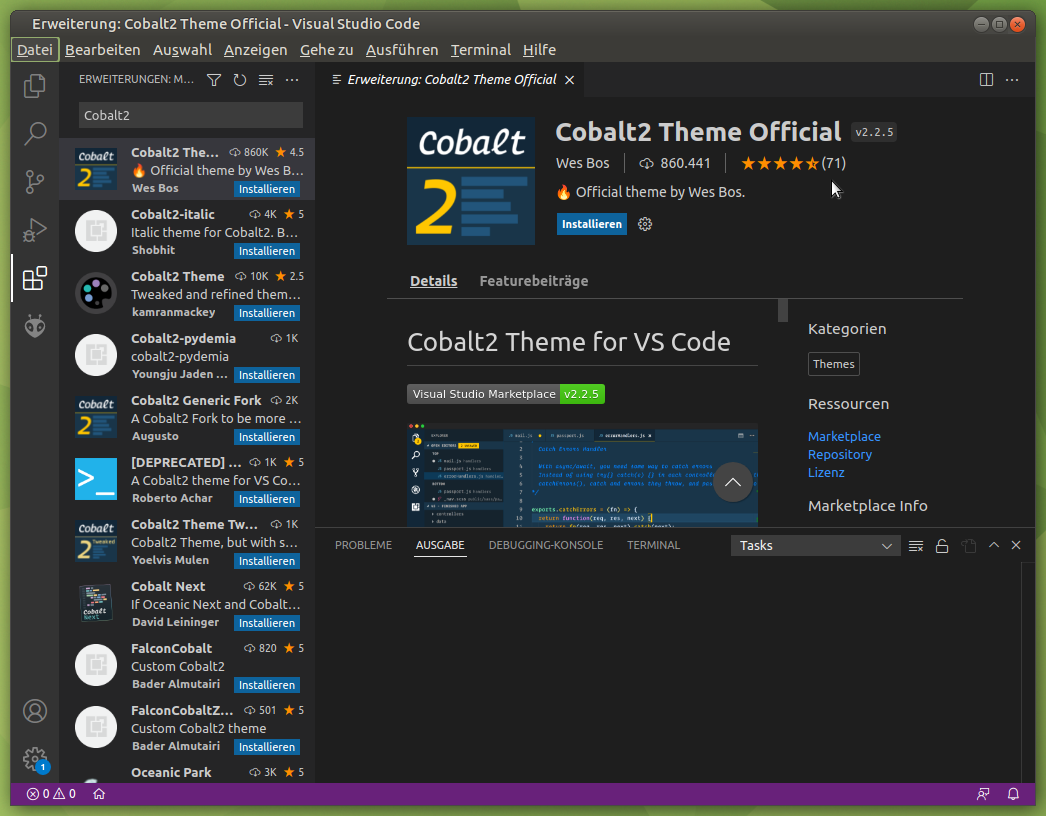Open the Extensions view icon
The width and height of the screenshot is (1046, 816).
[x=35, y=278]
